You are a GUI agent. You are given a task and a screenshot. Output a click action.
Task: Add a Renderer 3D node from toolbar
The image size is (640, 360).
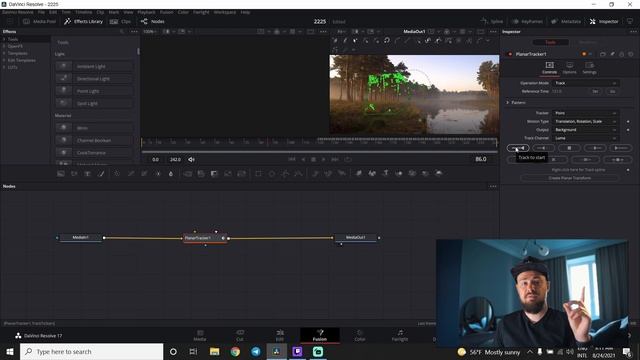(x=439, y=173)
